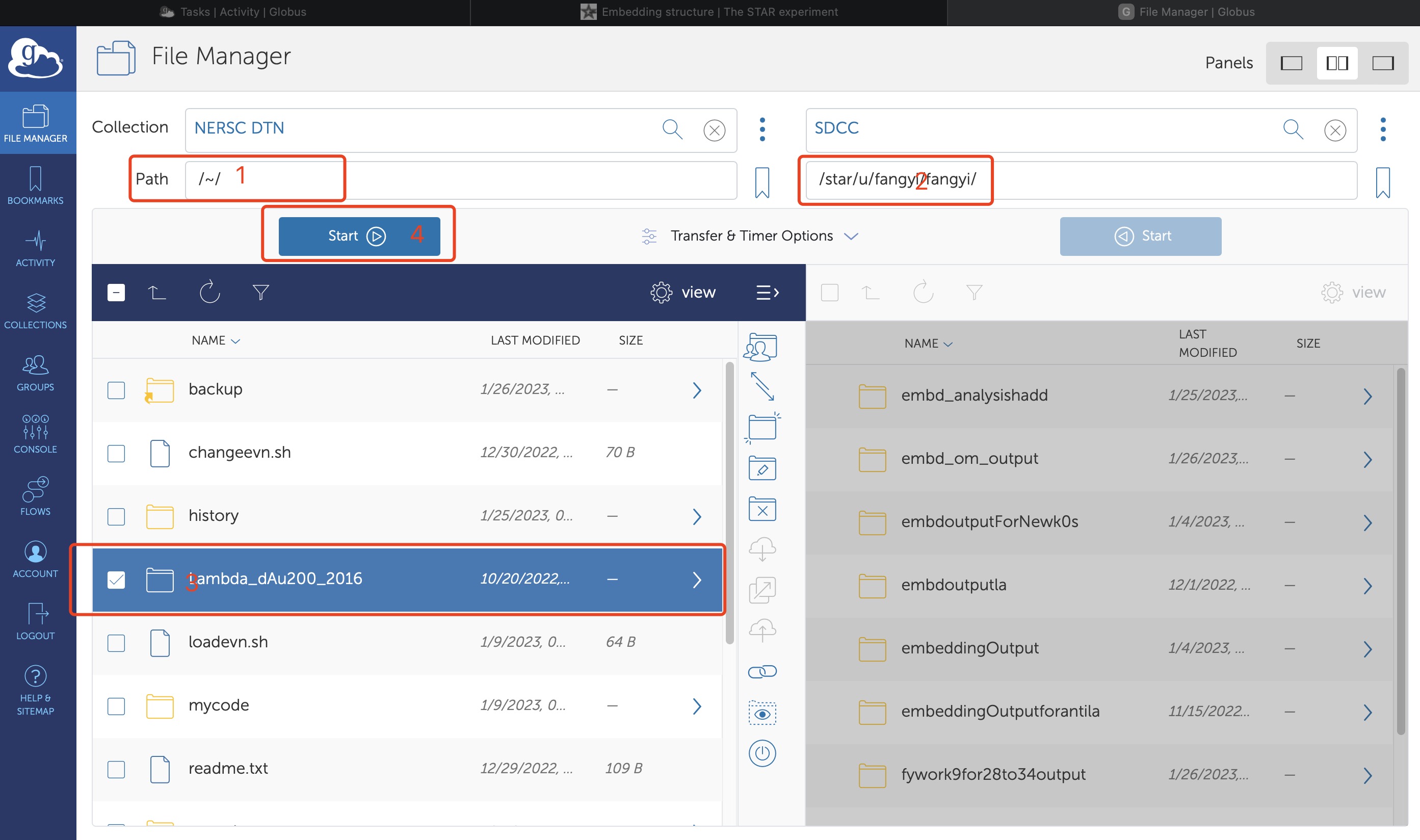The height and width of the screenshot is (840, 1420).
Task: Click the Rename icon
Action: coord(762,468)
